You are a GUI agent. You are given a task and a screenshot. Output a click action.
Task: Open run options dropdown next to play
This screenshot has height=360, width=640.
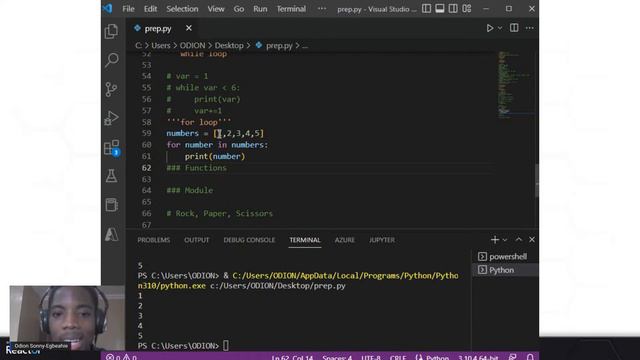point(500,28)
